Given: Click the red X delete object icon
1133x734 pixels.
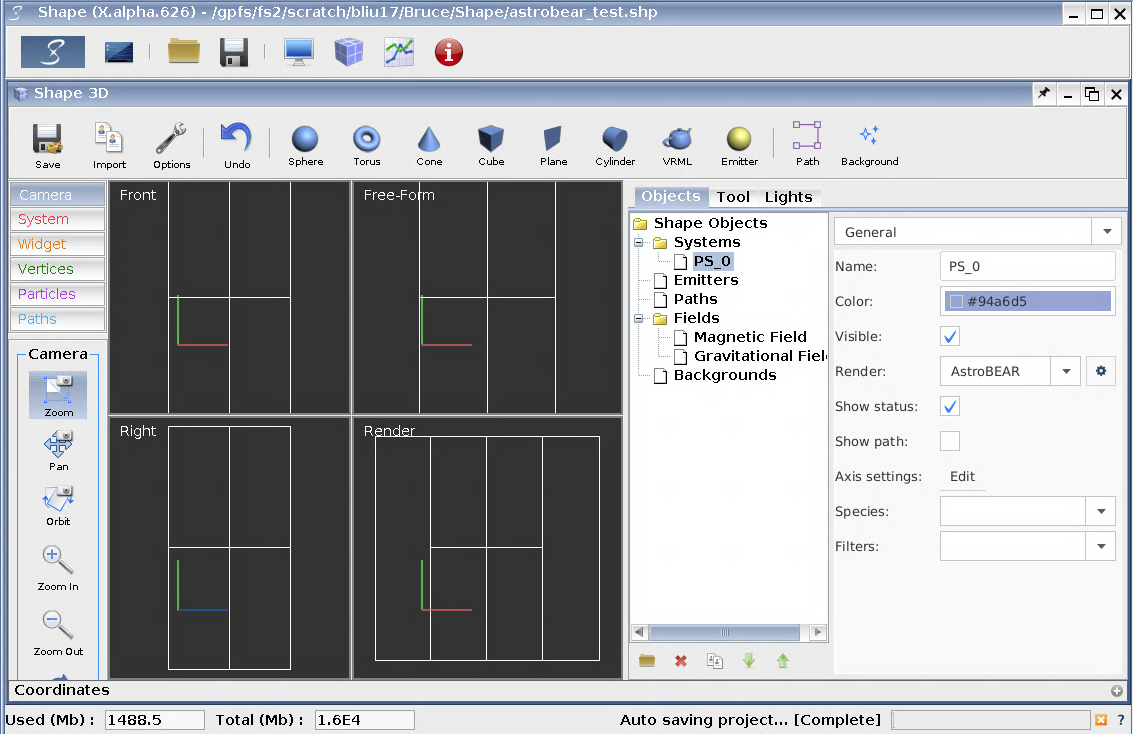Looking at the screenshot, I should click(680, 661).
